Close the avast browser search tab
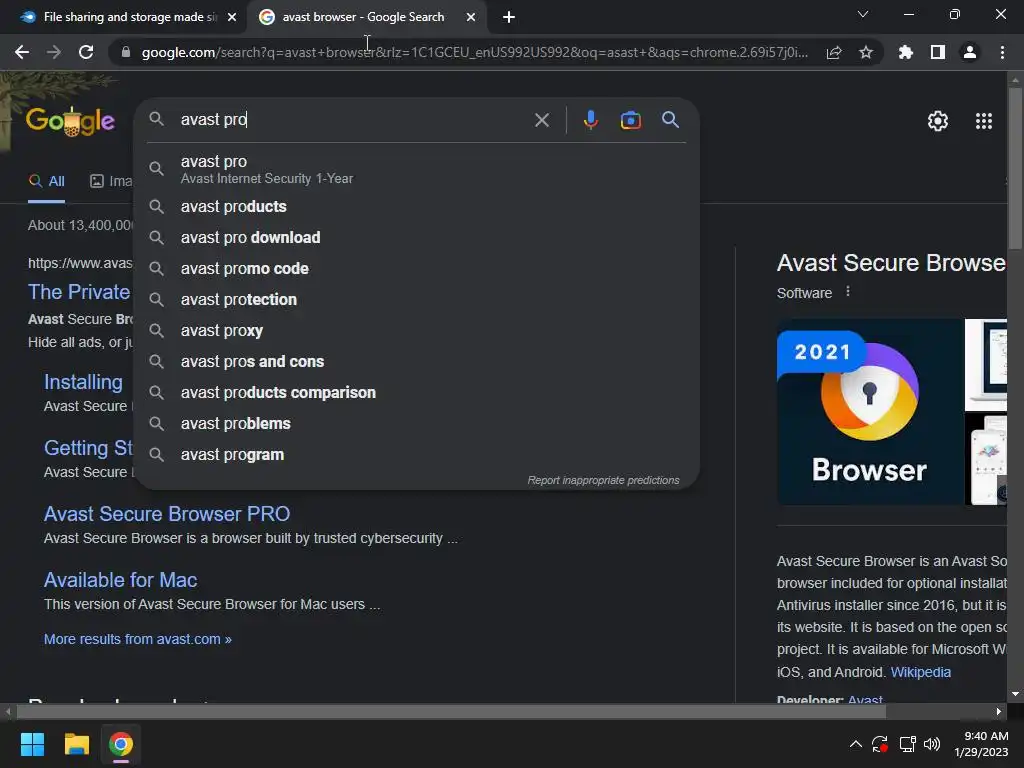1024x768 pixels. pos(471,18)
